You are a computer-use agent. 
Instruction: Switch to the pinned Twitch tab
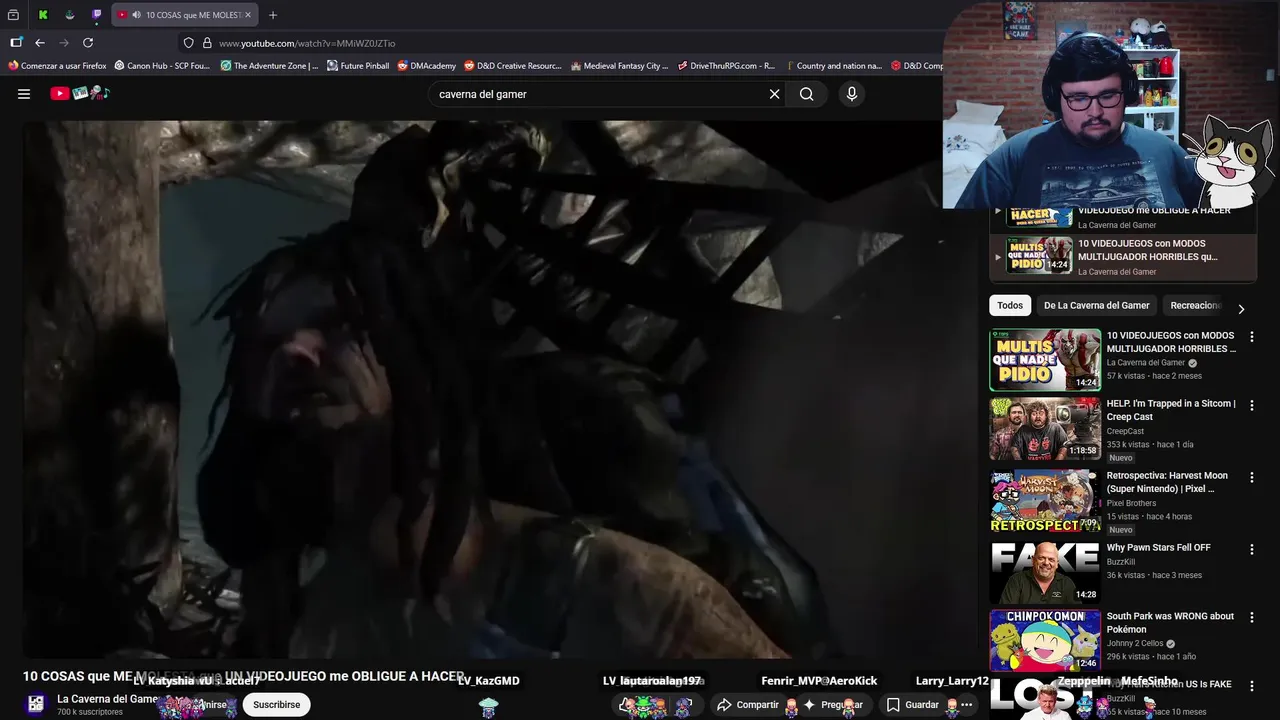(97, 15)
